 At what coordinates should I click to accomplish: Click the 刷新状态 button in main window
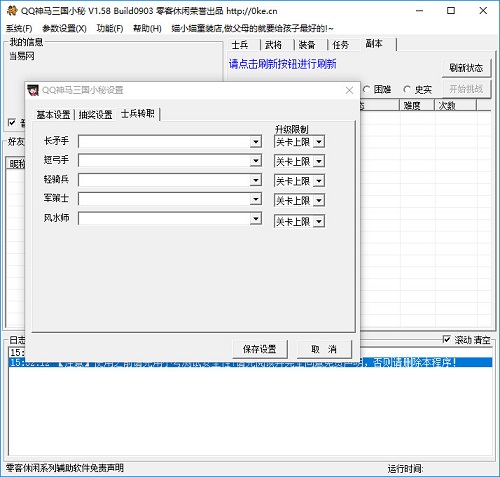point(466,68)
